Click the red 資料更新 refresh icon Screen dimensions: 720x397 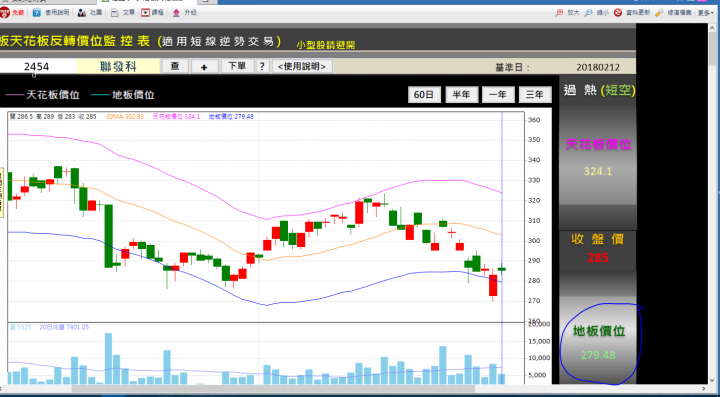pyautogui.click(x=618, y=13)
